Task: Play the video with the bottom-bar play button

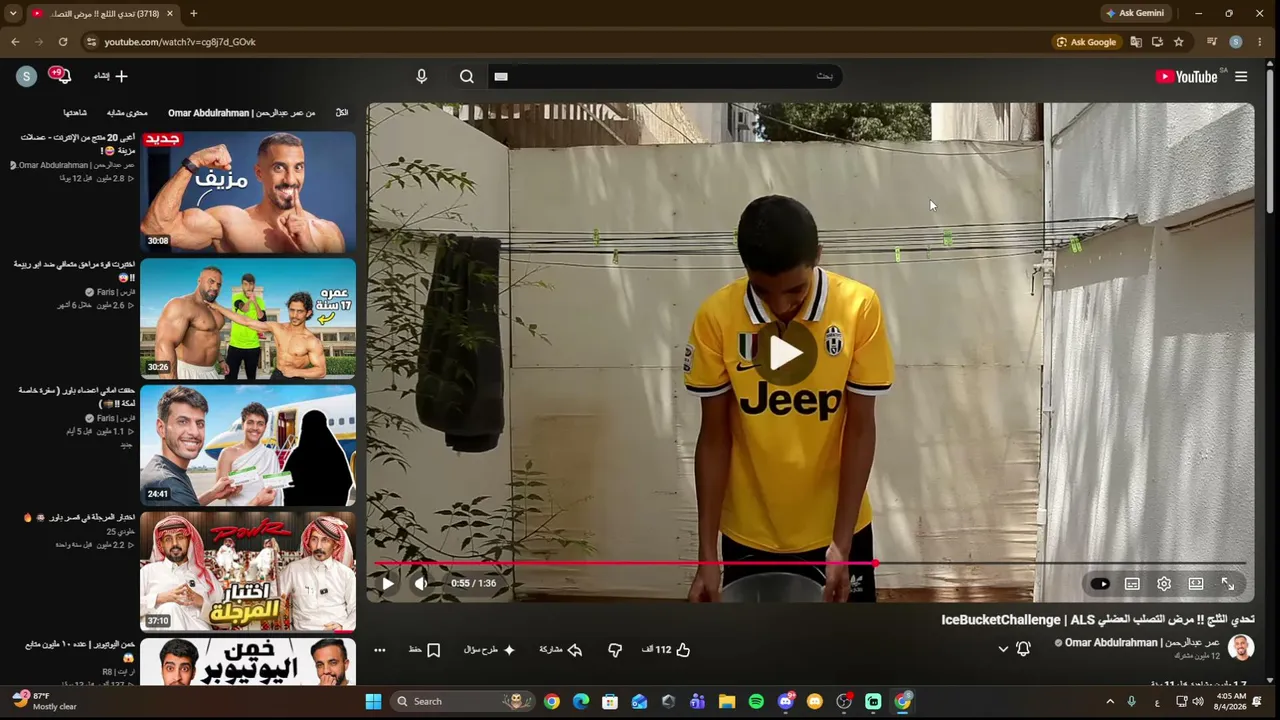Action: 388,584
